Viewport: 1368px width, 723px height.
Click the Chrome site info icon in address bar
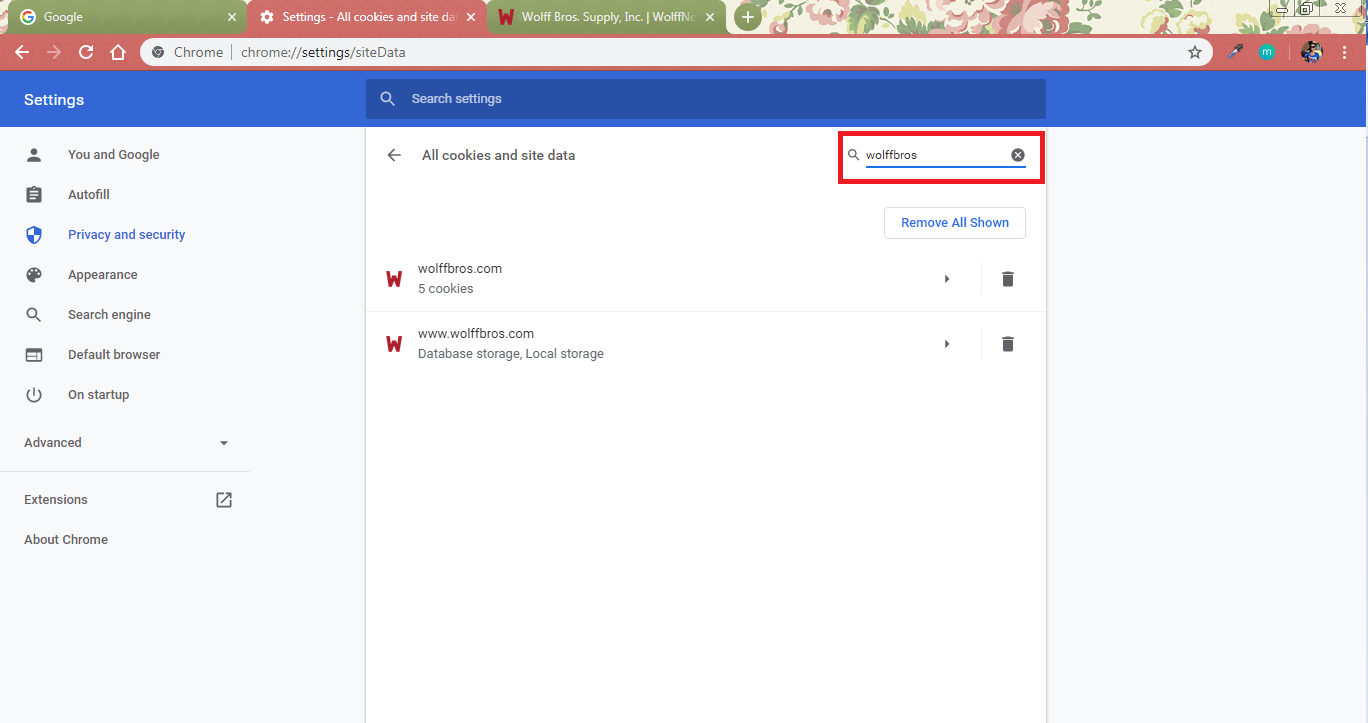(158, 52)
